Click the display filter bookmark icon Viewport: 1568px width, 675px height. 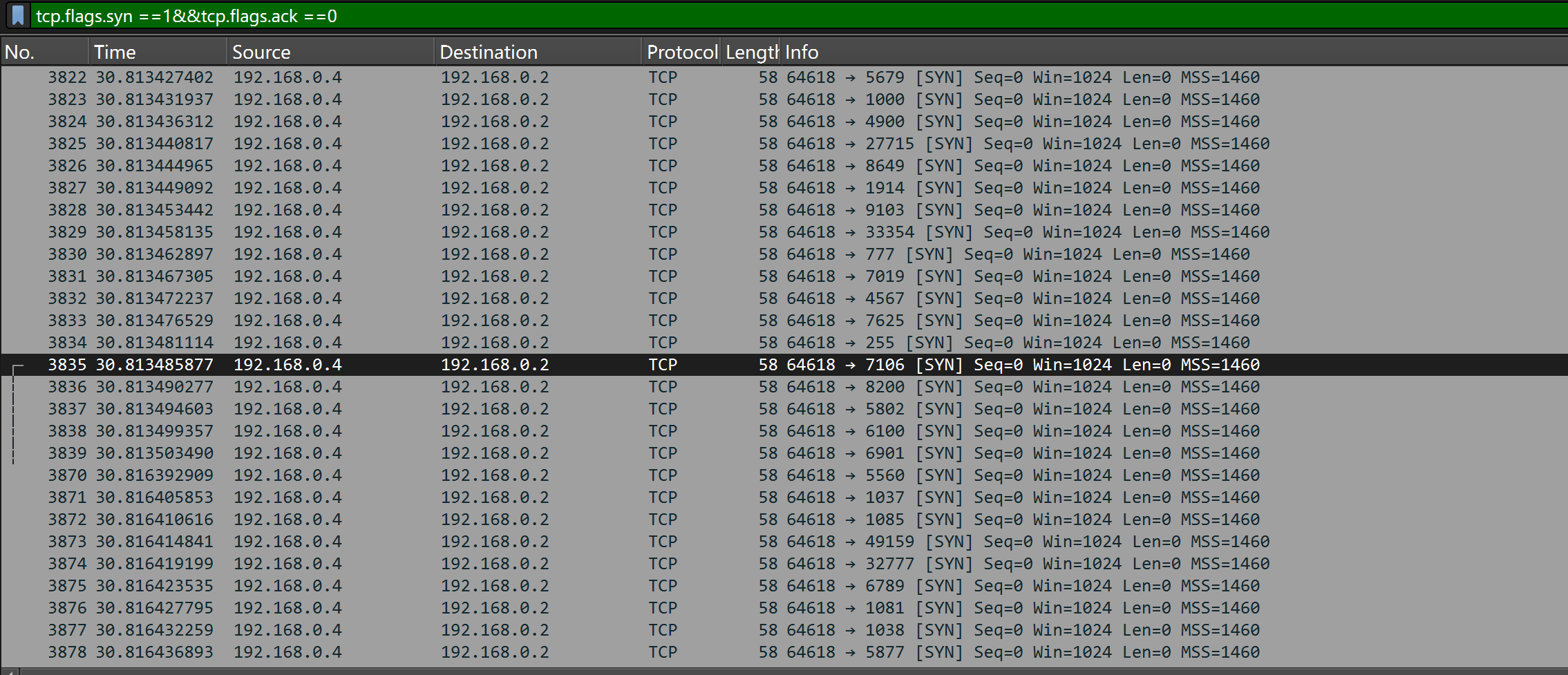pos(18,15)
